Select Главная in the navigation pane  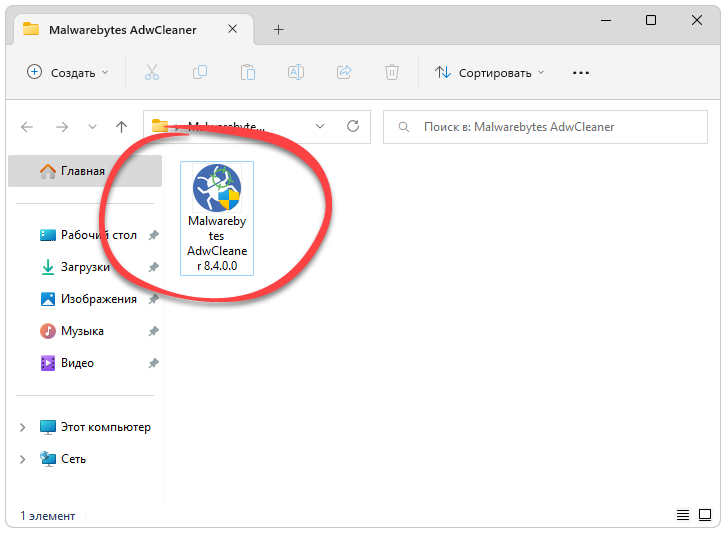(x=85, y=171)
